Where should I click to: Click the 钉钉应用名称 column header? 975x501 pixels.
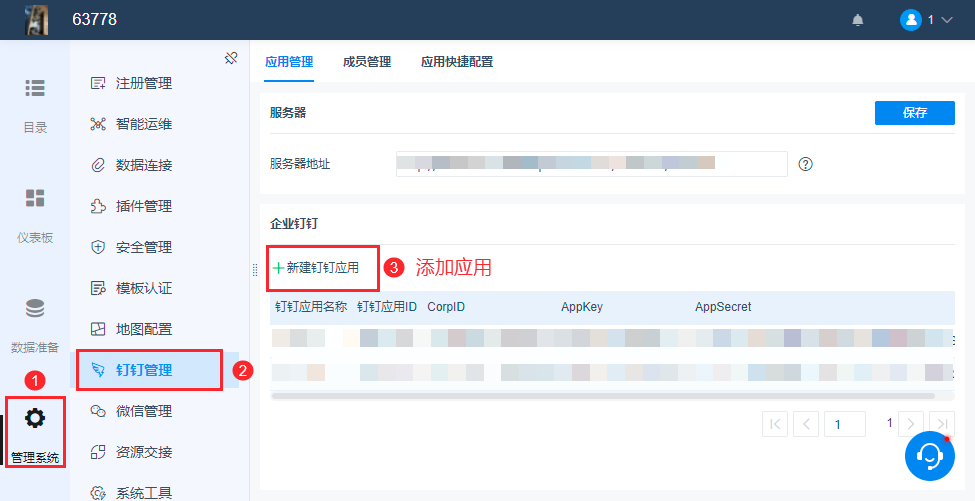pyautogui.click(x=311, y=307)
